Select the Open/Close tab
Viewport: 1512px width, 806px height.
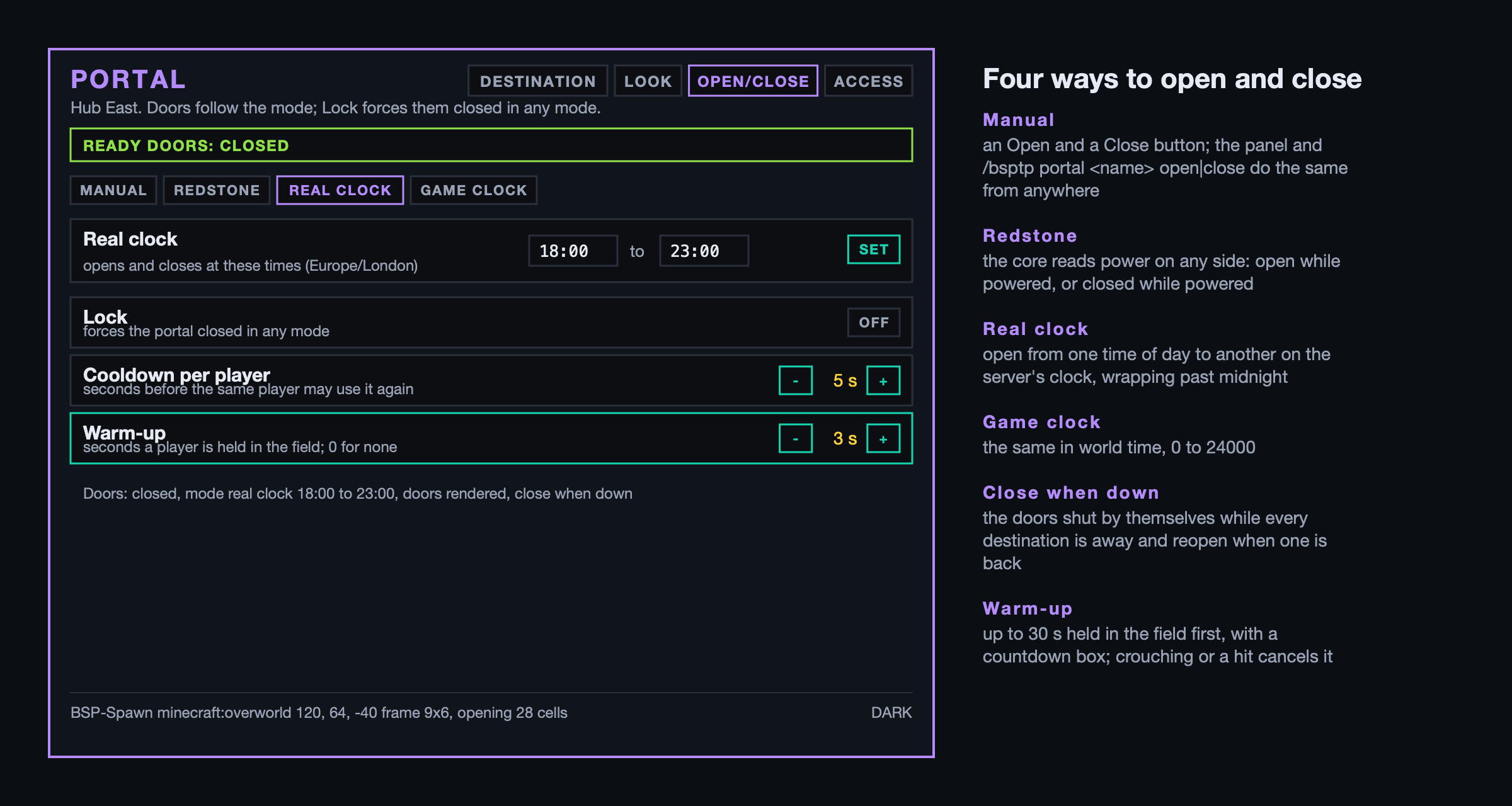pos(753,81)
